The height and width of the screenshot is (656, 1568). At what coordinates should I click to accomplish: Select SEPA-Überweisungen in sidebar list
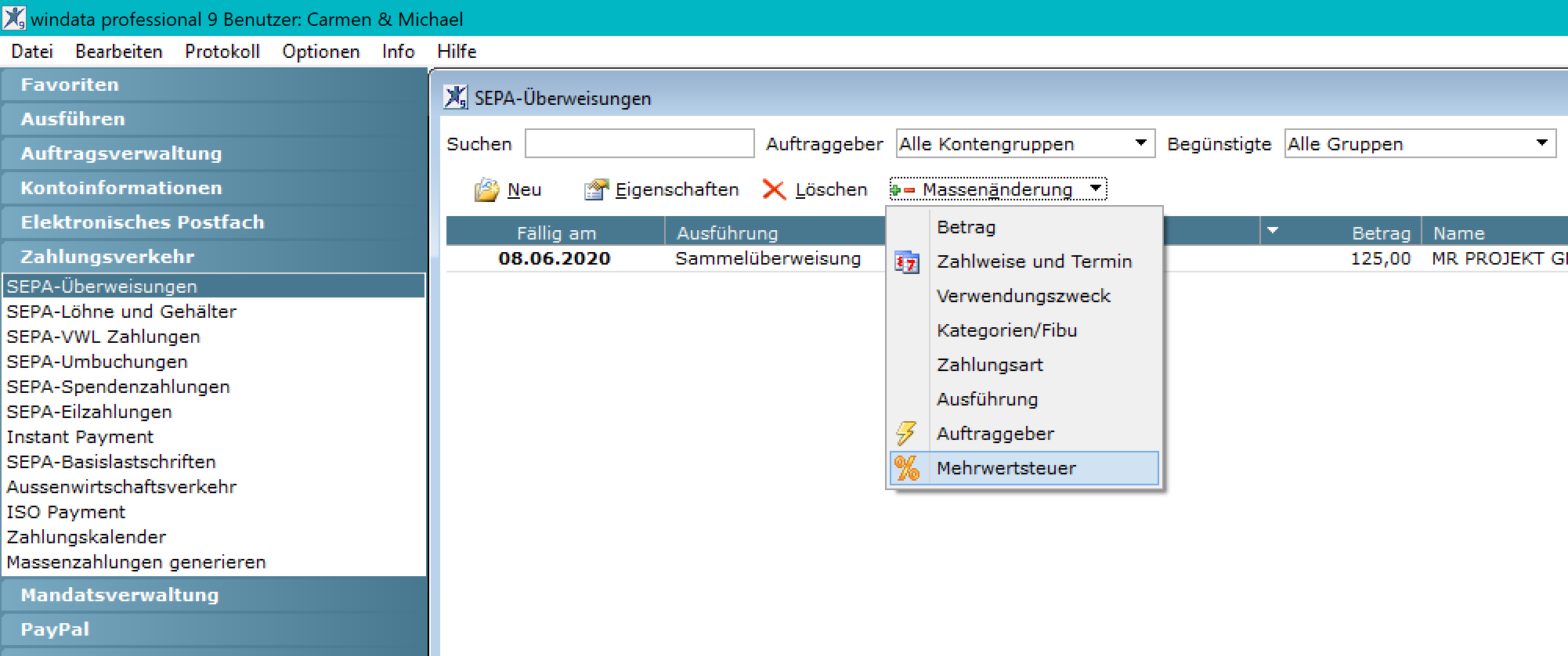coord(214,287)
